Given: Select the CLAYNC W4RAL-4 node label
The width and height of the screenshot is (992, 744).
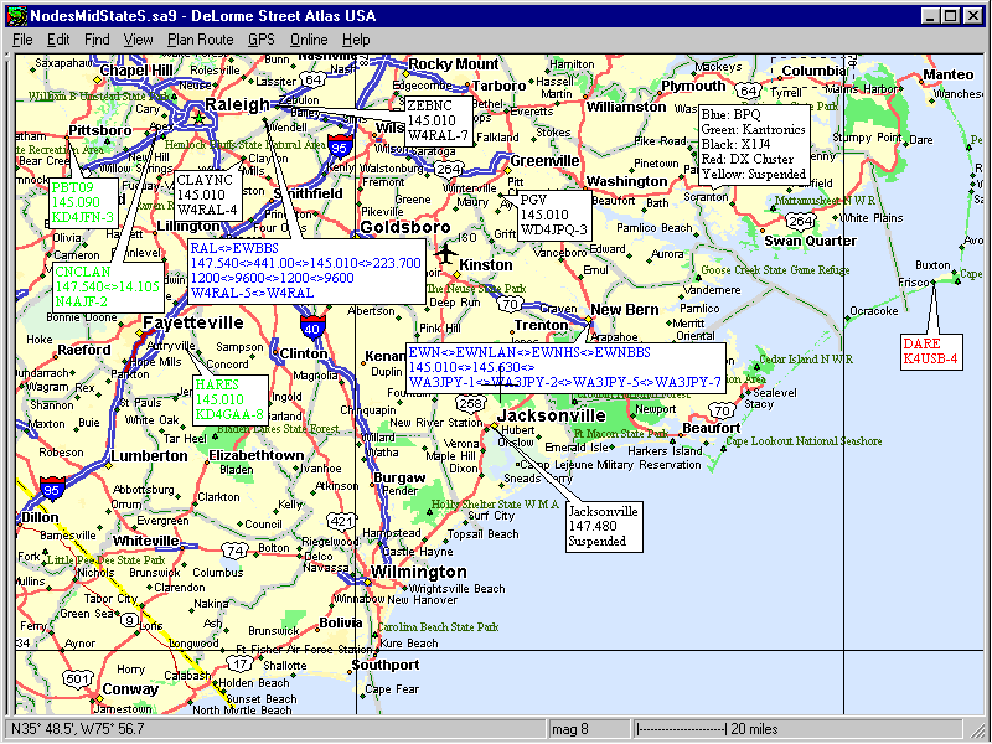Looking at the screenshot, I should click(x=208, y=195).
